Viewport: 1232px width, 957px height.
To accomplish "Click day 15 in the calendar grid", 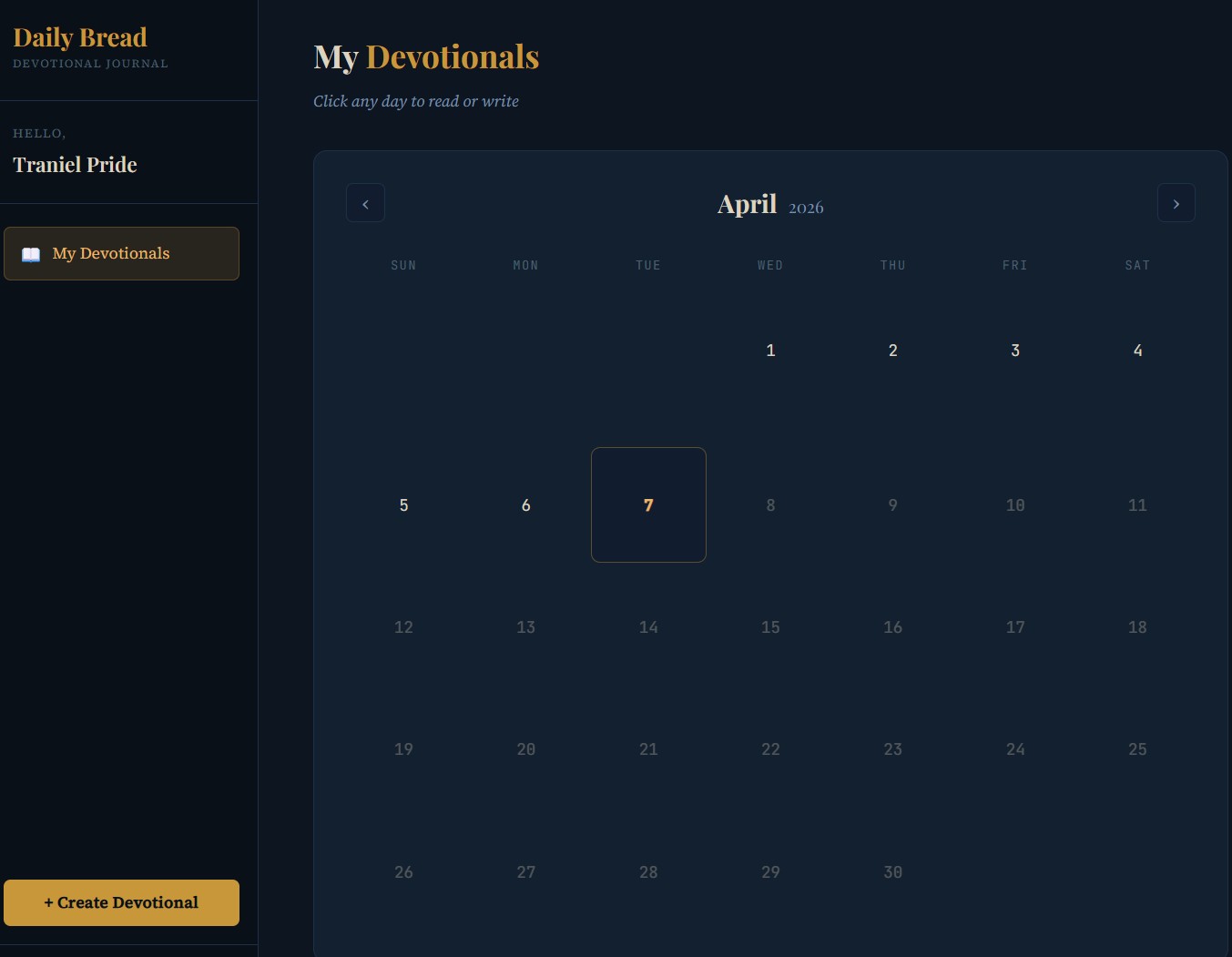I will [x=770, y=627].
